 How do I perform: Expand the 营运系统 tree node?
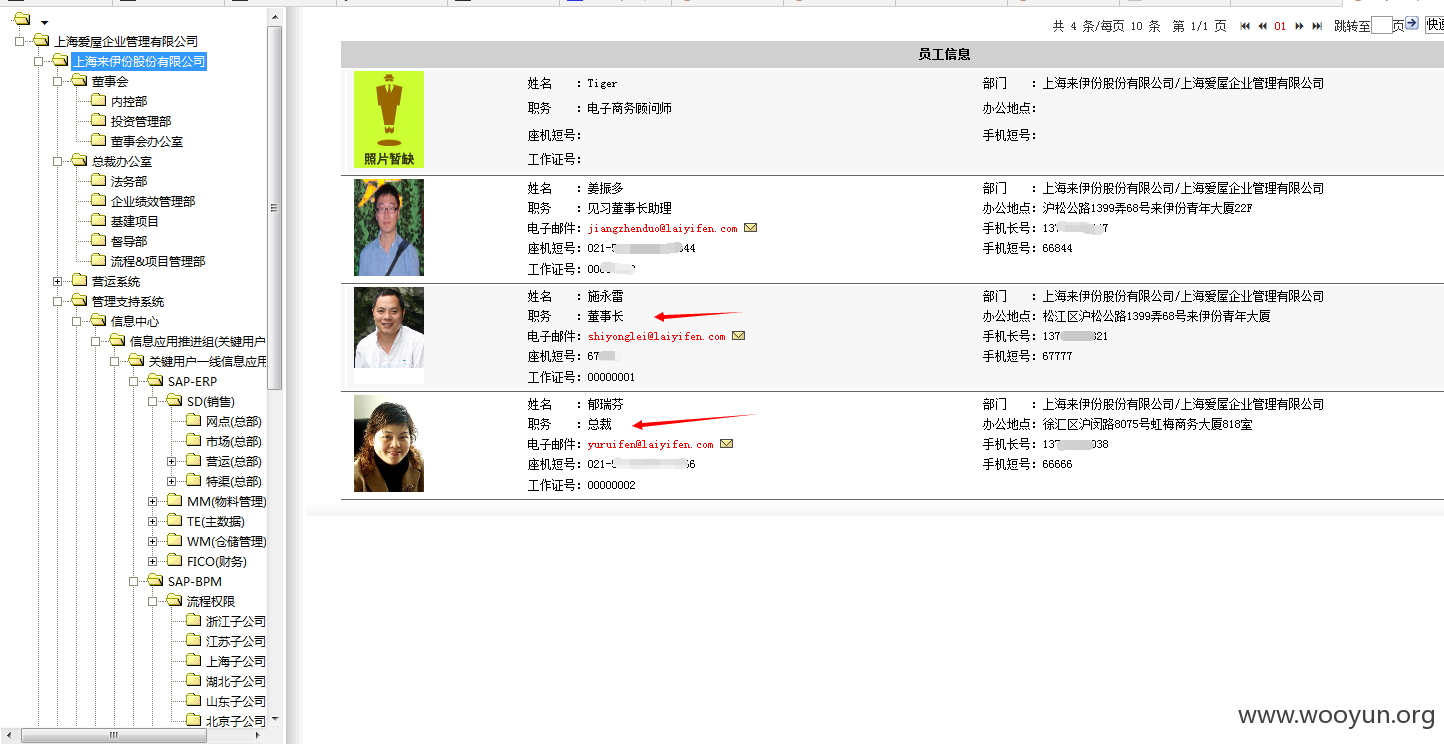point(57,281)
